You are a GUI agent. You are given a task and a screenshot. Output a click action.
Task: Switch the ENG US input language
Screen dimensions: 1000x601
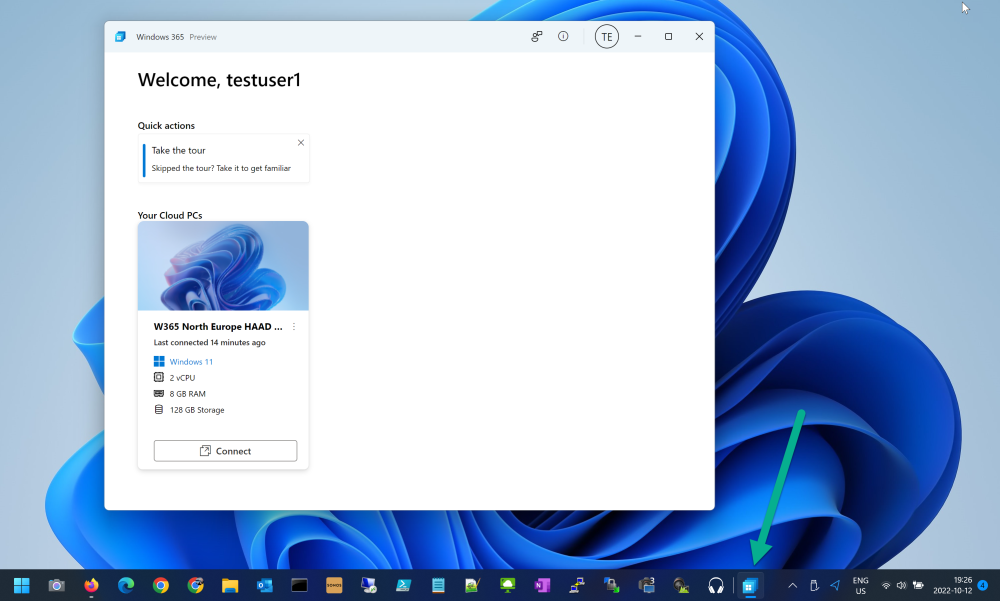pos(860,586)
